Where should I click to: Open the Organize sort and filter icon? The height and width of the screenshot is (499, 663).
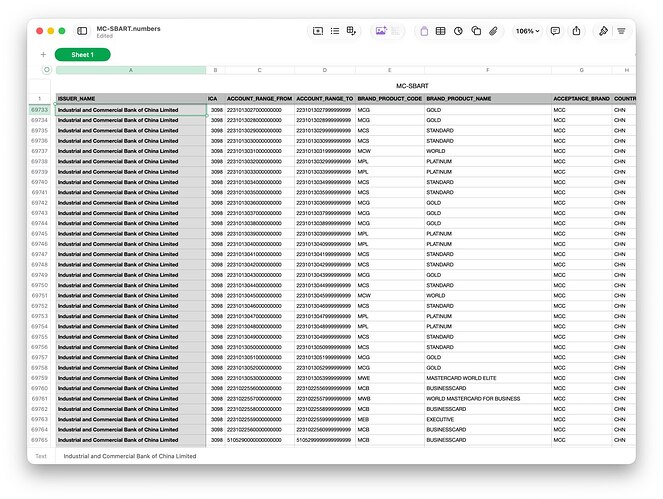click(x=621, y=31)
